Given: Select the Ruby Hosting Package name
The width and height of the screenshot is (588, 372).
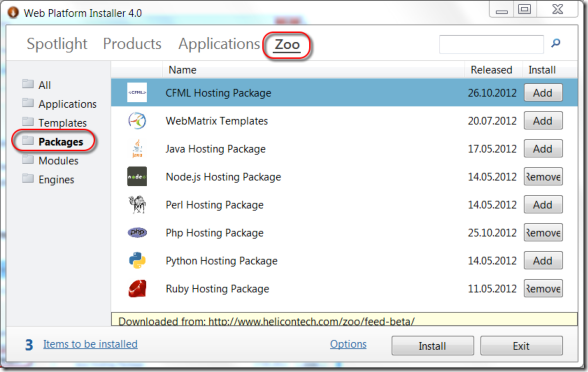Looking at the screenshot, I should (218, 289).
